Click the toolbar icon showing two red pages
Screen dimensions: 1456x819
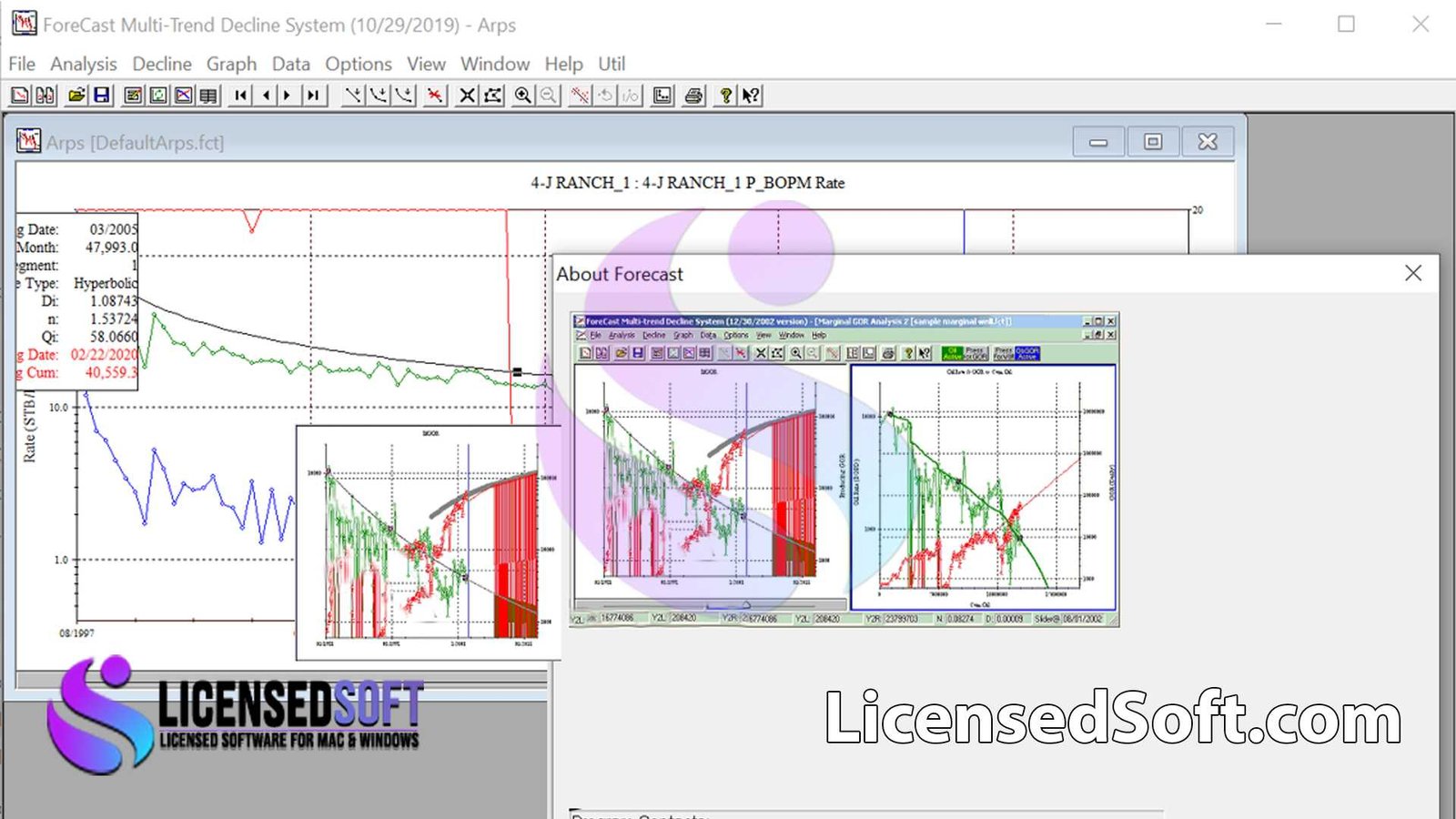click(x=45, y=95)
